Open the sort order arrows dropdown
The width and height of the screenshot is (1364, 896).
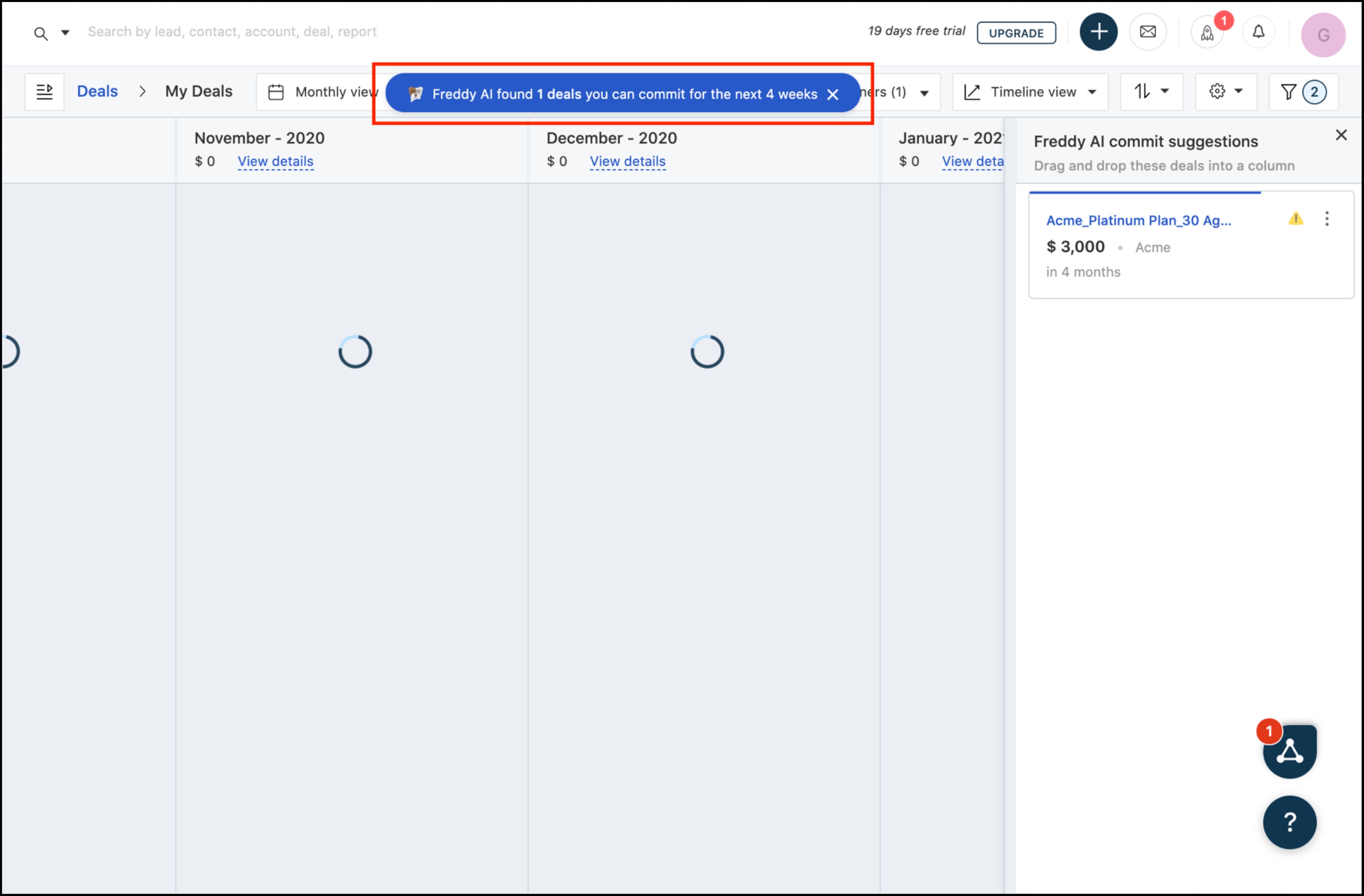1151,92
